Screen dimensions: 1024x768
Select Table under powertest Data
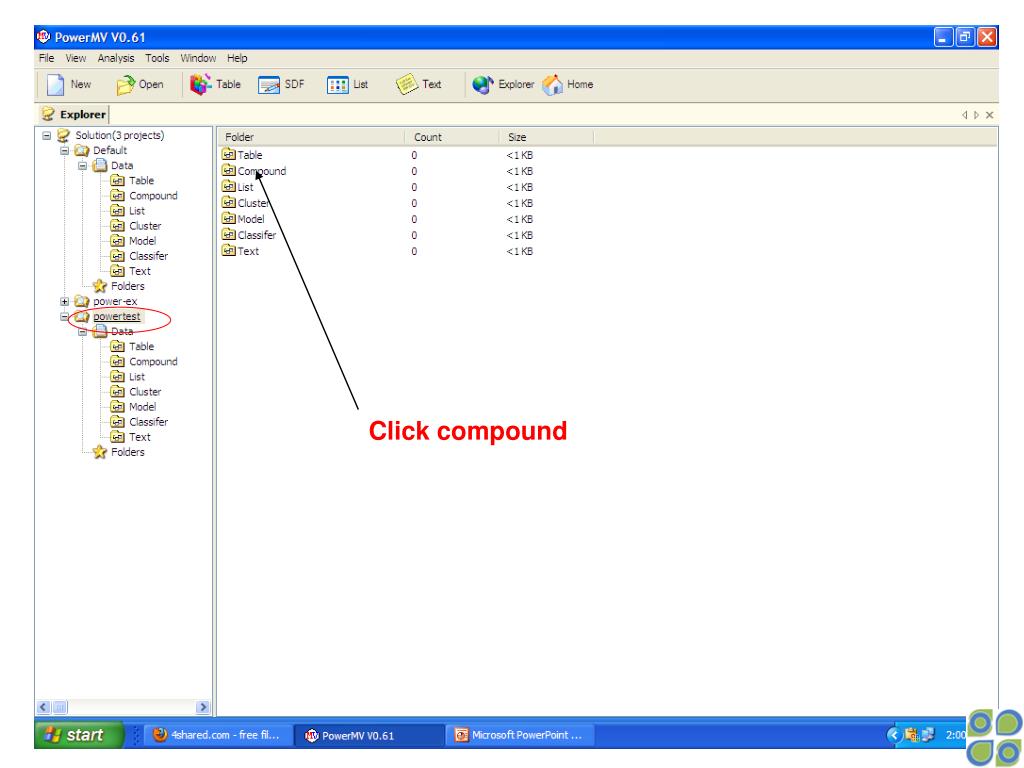point(141,347)
